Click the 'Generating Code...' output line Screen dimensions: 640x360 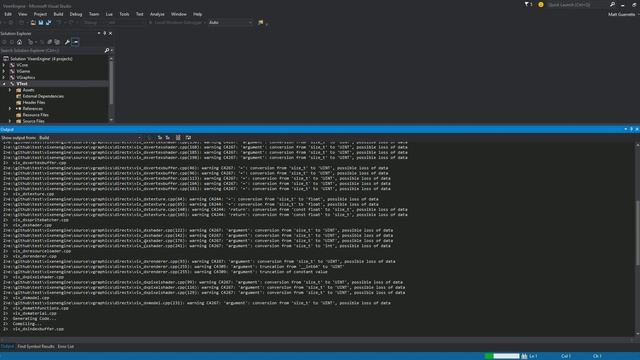34,318
